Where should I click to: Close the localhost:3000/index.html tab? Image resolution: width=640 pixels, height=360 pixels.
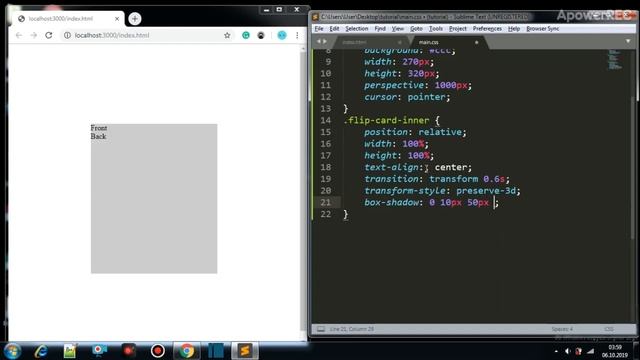point(117,19)
